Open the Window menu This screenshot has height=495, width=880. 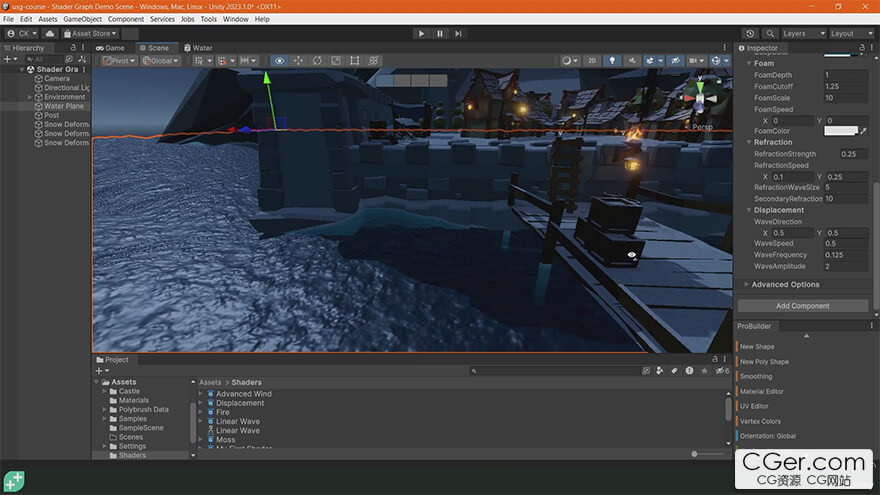point(236,19)
